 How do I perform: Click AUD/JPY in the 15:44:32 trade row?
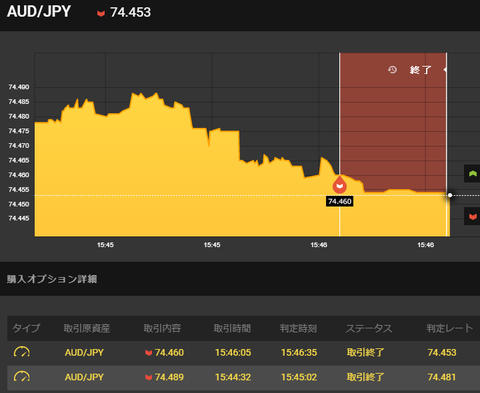[84, 377]
